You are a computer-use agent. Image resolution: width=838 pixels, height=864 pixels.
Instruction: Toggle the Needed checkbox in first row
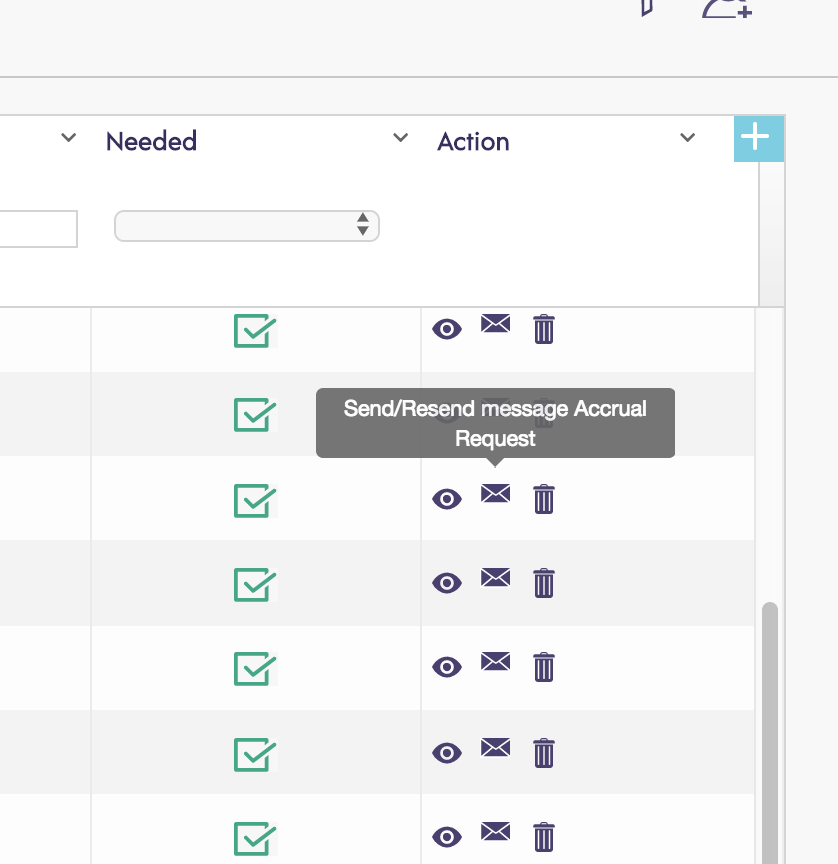[x=254, y=331]
